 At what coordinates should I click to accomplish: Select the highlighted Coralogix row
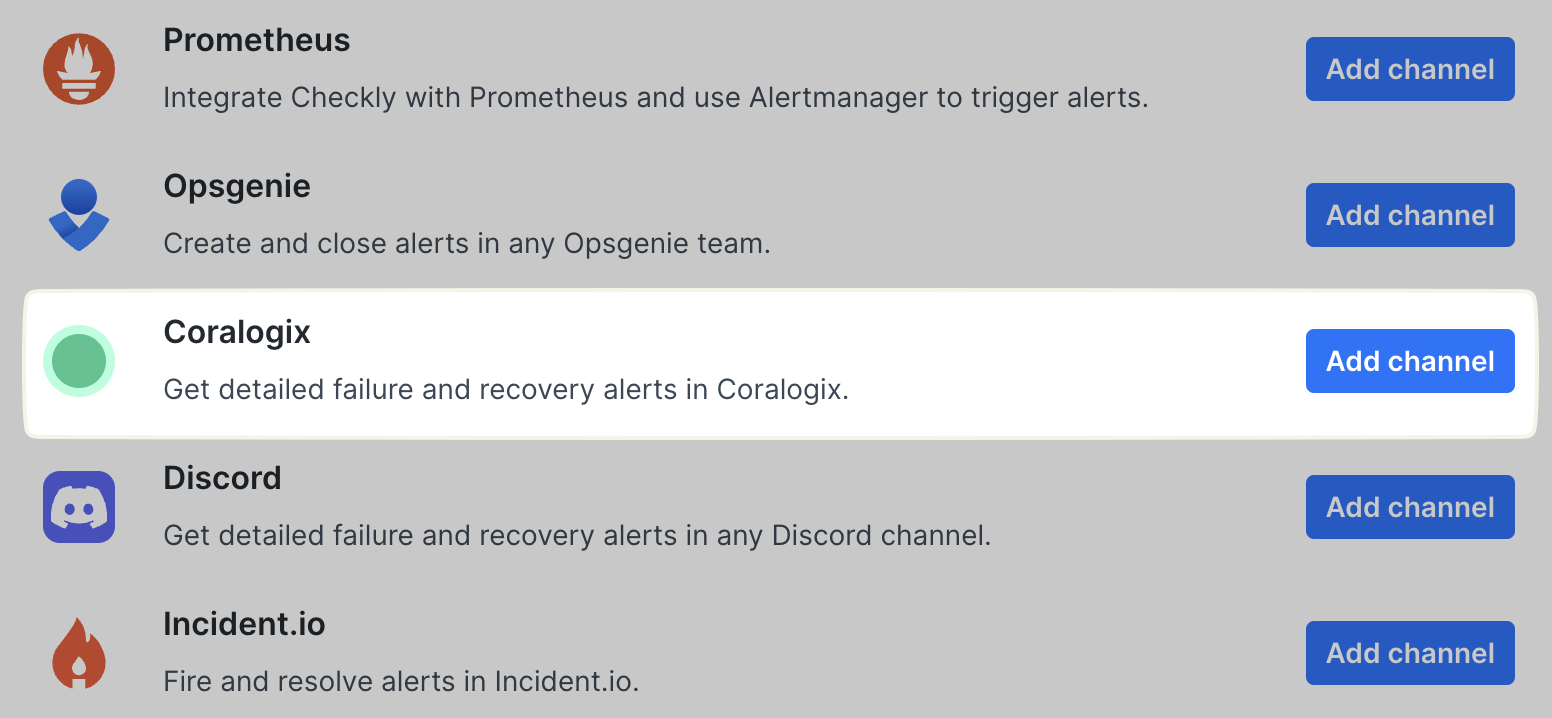(700, 362)
